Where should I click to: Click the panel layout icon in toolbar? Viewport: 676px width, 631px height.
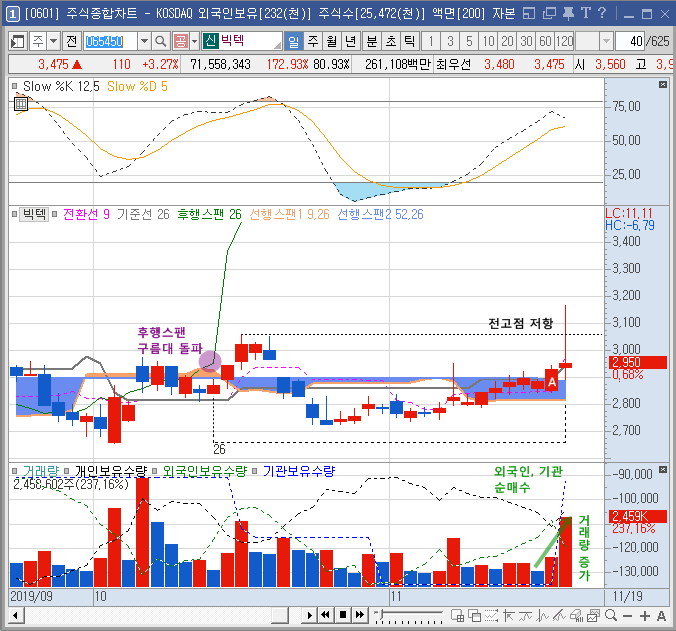pos(18,42)
